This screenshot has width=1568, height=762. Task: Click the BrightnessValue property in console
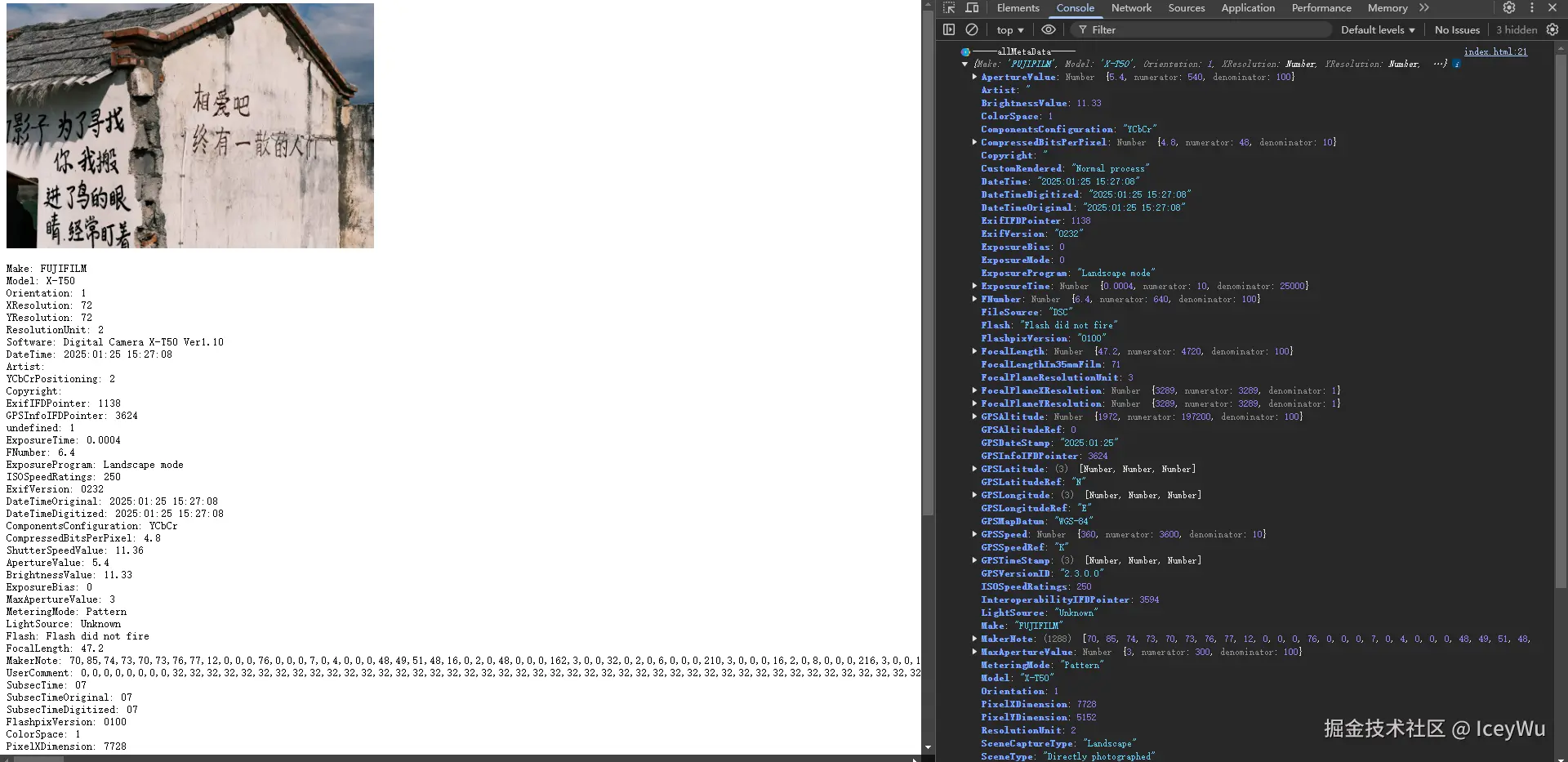(x=1041, y=103)
